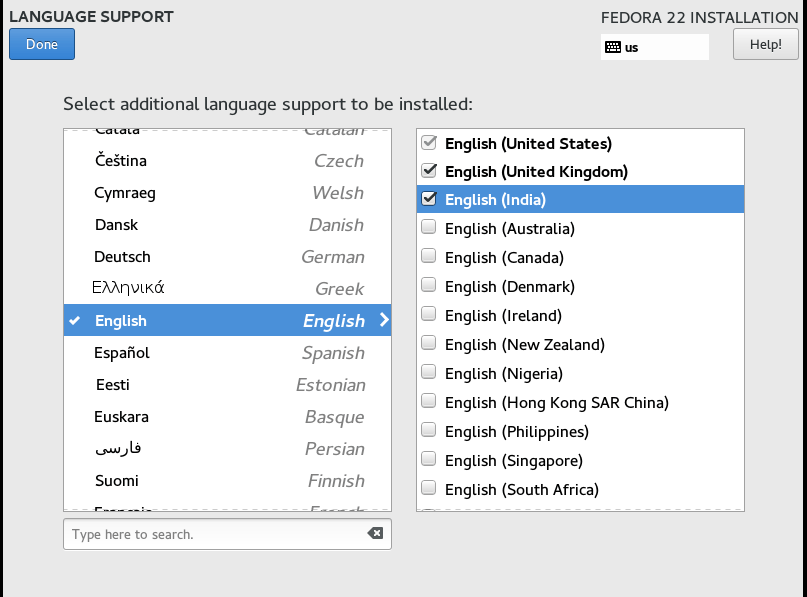This screenshot has width=807, height=597.
Task: Select the English (South Africa) locale label
Action: point(522,489)
